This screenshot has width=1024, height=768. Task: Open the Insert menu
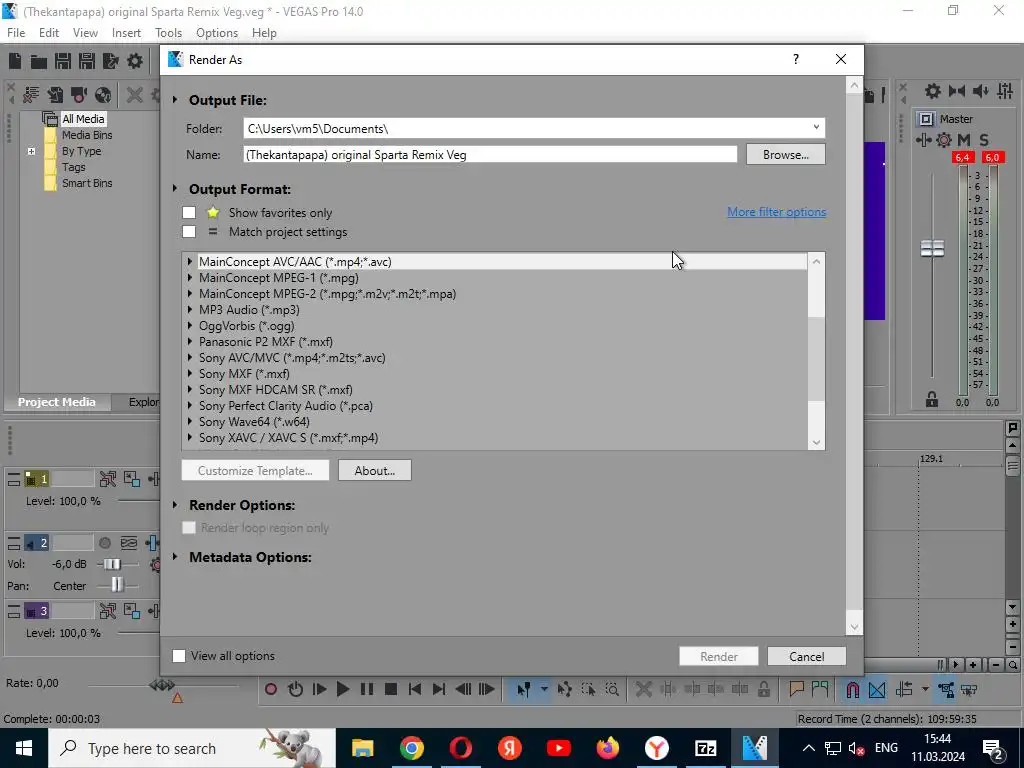[126, 33]
